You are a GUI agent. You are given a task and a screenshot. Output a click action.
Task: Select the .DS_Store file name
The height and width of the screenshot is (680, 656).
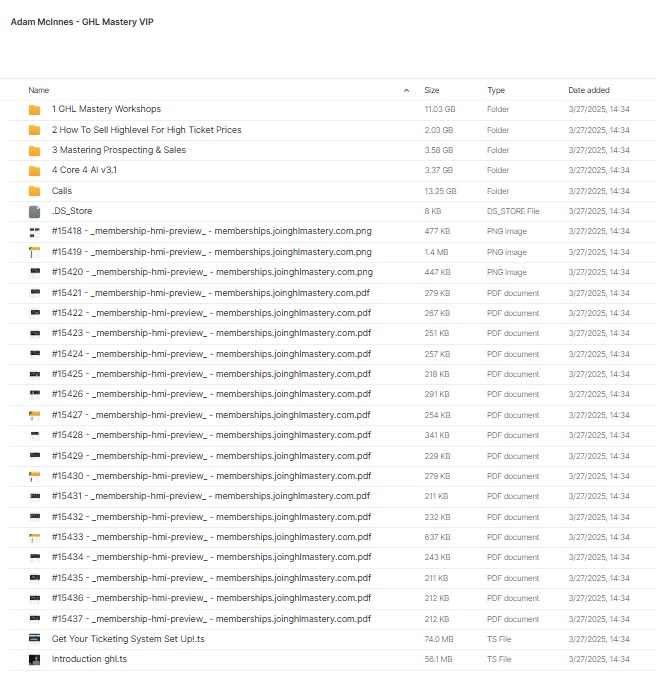[72, 211]
